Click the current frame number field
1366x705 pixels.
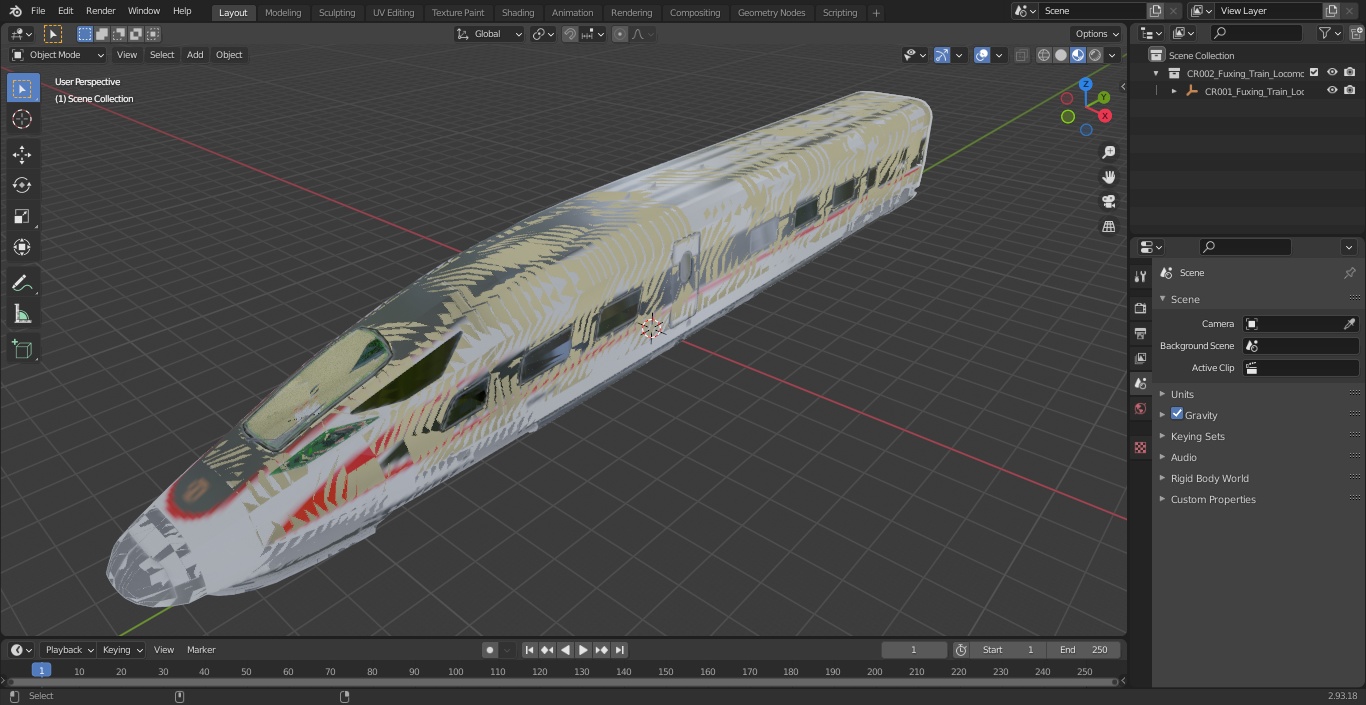pyautogui.click(x=913, y=650)
